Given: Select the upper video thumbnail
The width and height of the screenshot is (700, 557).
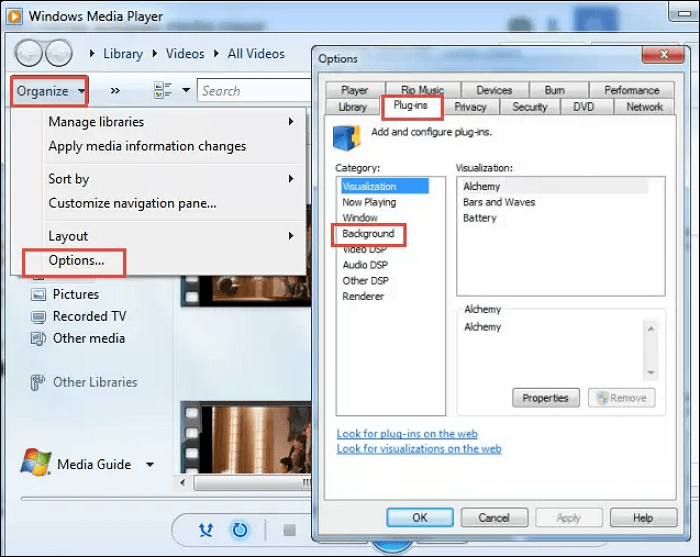Looking at the screenshot, I should point(246,291).
